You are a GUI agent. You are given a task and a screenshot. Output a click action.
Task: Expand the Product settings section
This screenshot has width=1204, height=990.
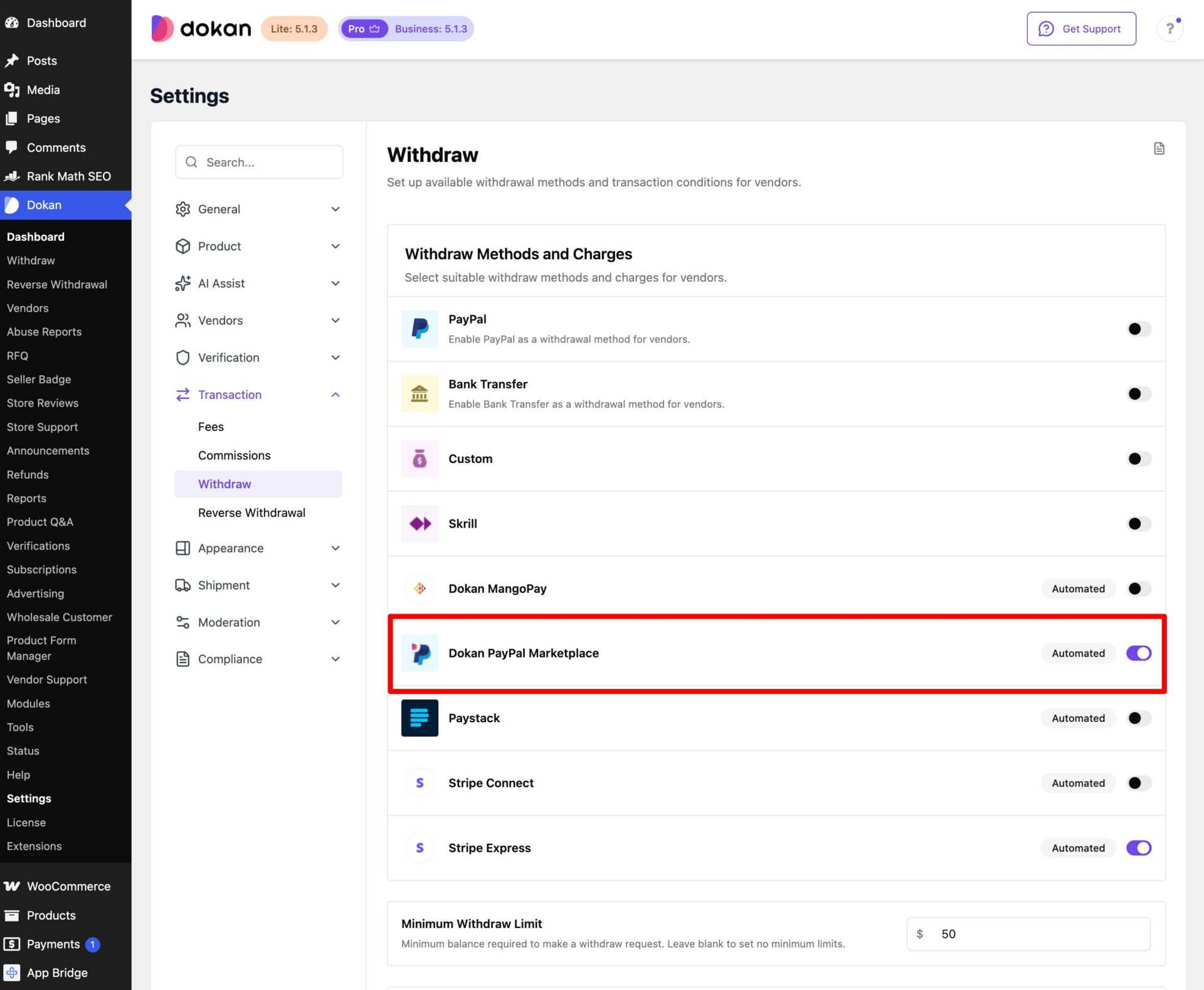(x=258, y=246)
